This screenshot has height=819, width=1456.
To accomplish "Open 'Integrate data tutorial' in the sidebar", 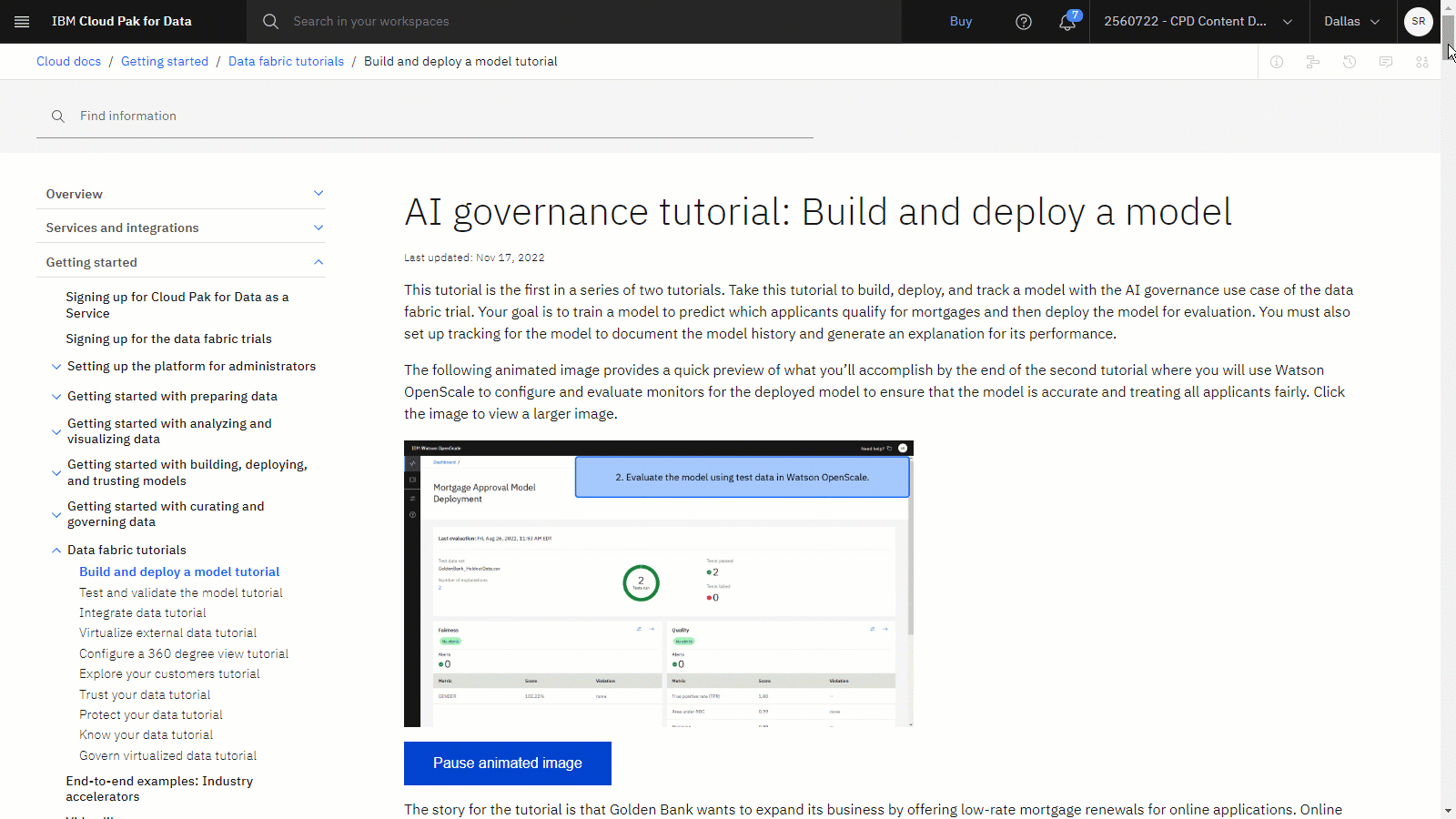I will (143, 612).
